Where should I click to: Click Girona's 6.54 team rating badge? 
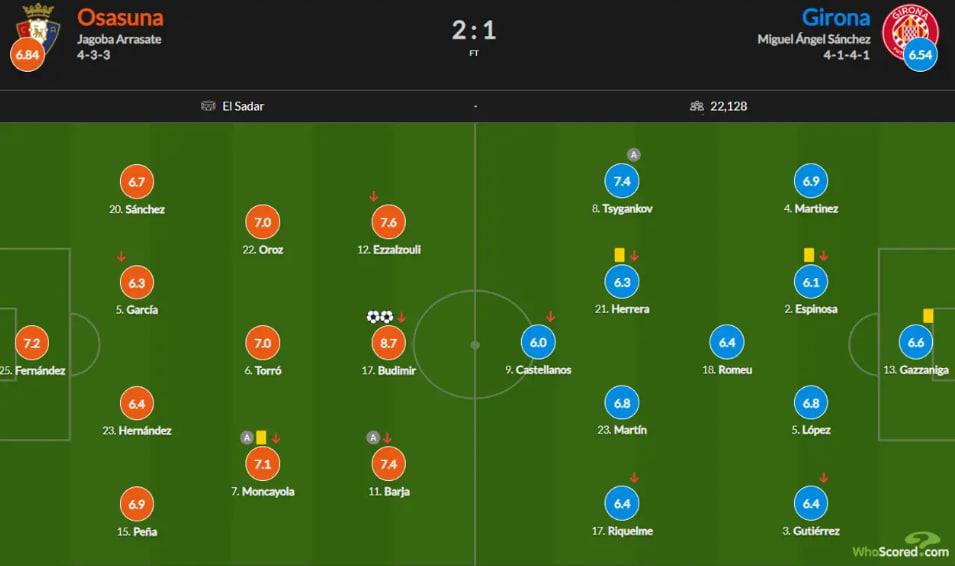pyautogui.click(x=919, y=54)
